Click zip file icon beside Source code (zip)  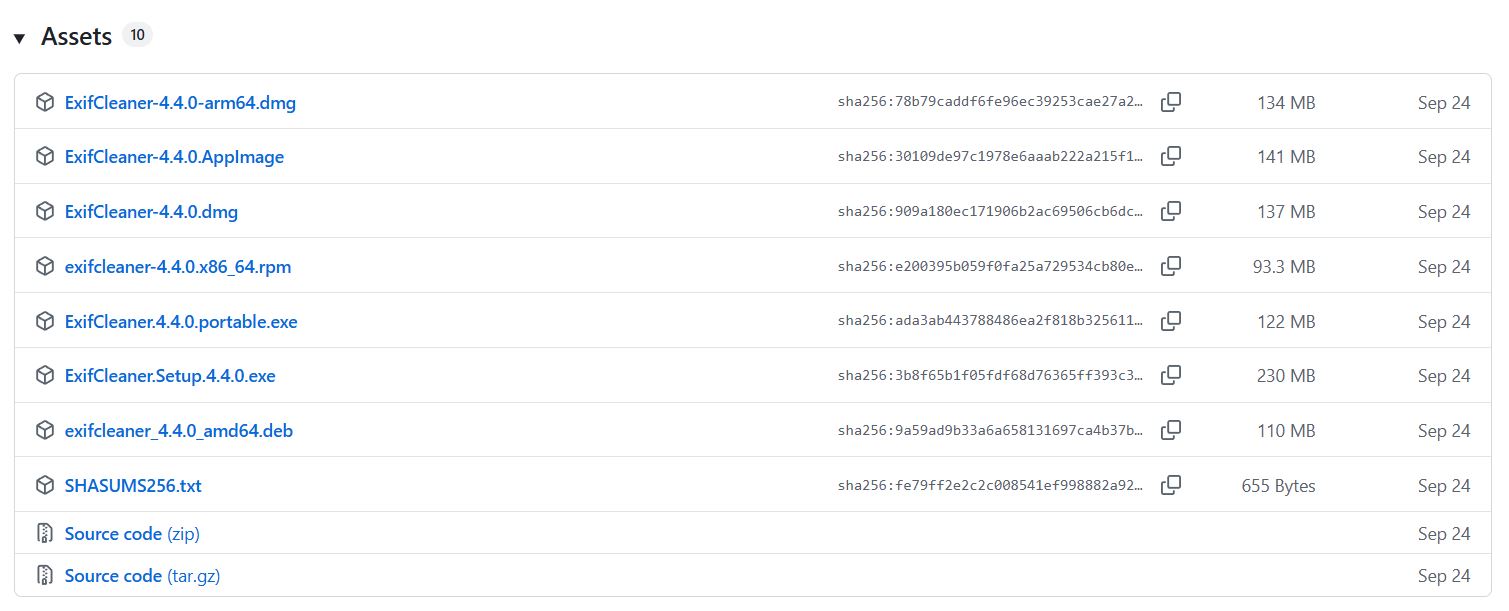[44, 534]
